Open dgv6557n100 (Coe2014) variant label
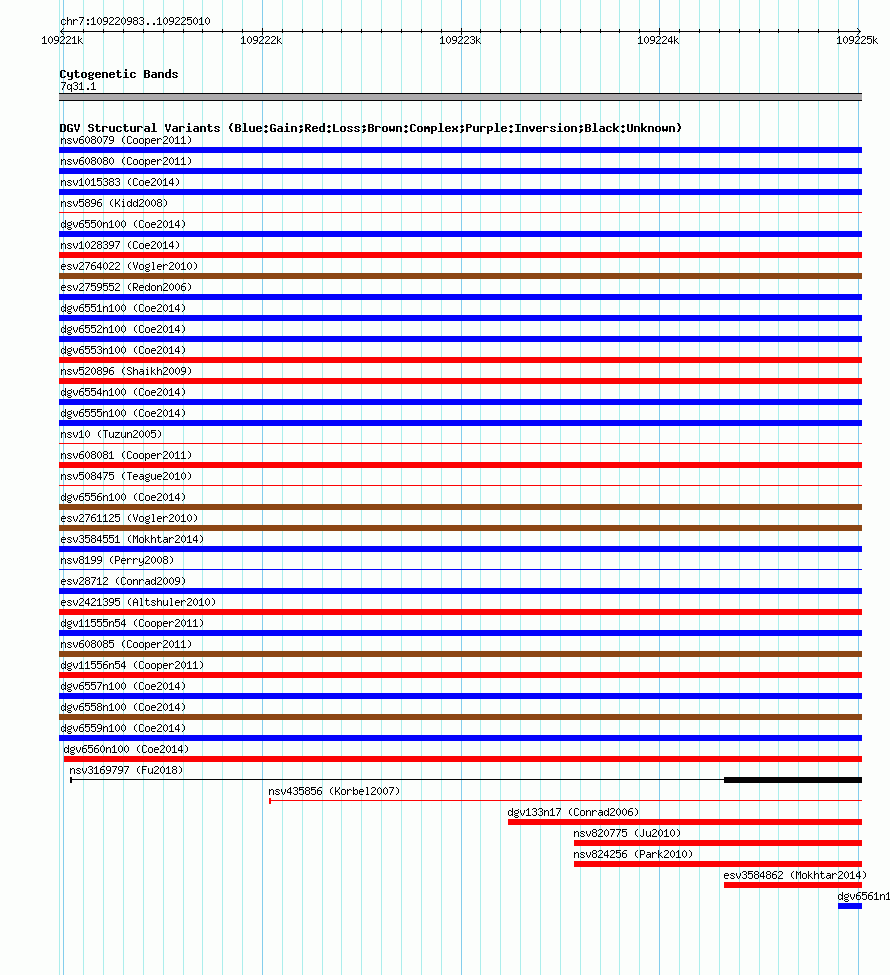890x975 pixels. coord(123,686)
